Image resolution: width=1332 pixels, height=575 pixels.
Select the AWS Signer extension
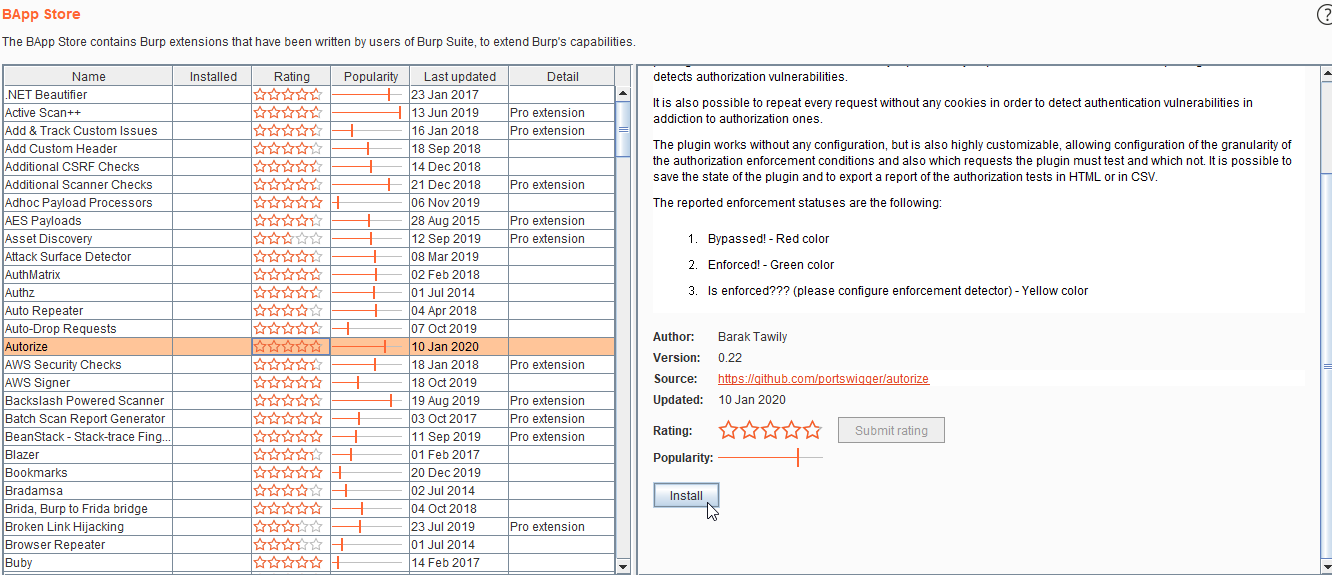pos(308,382)
